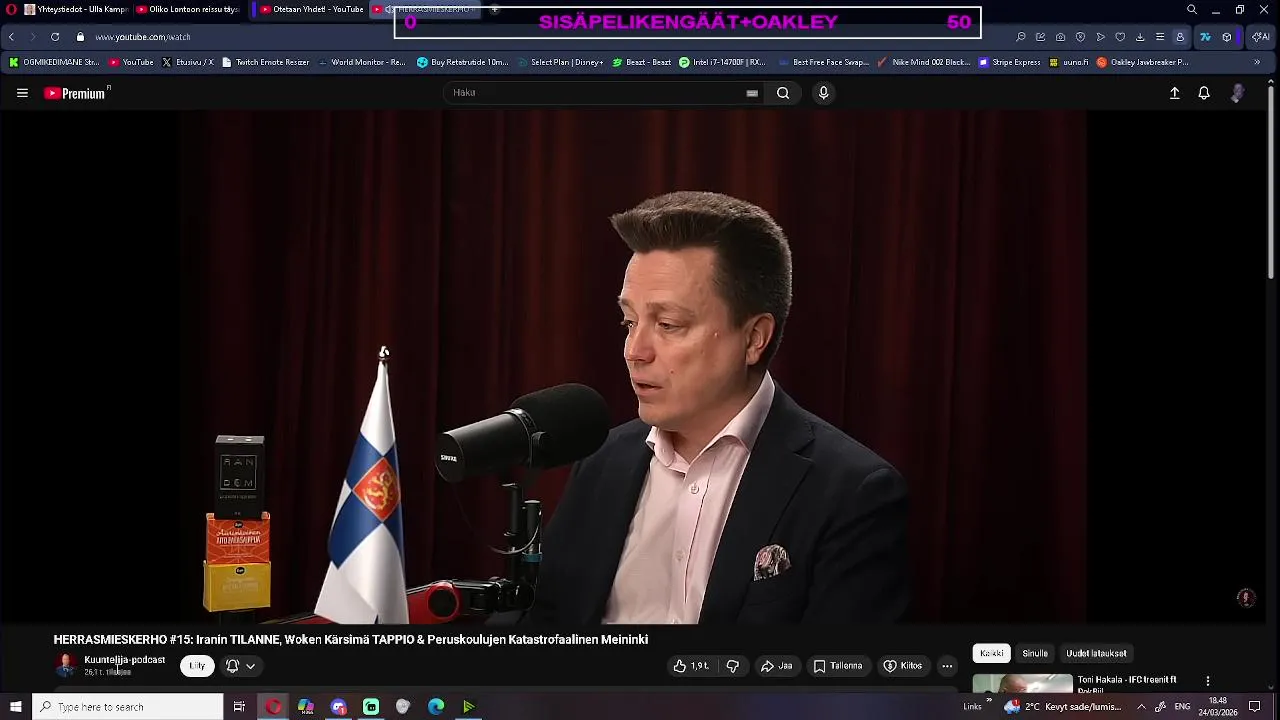Viewport: 1280px width, 720px height.
Task: Click the Type here to search box
Action: click(128, 707)
